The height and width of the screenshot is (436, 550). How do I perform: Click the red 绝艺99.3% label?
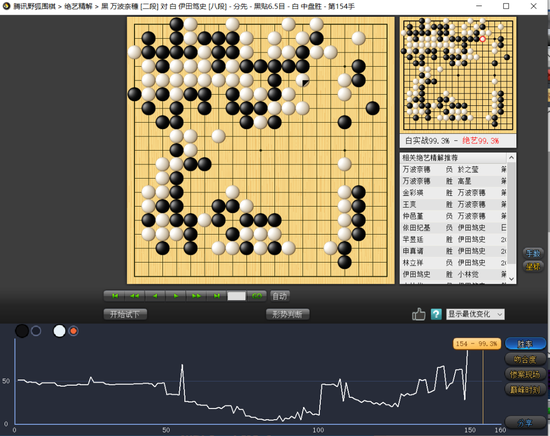click(x=481, y=141)
